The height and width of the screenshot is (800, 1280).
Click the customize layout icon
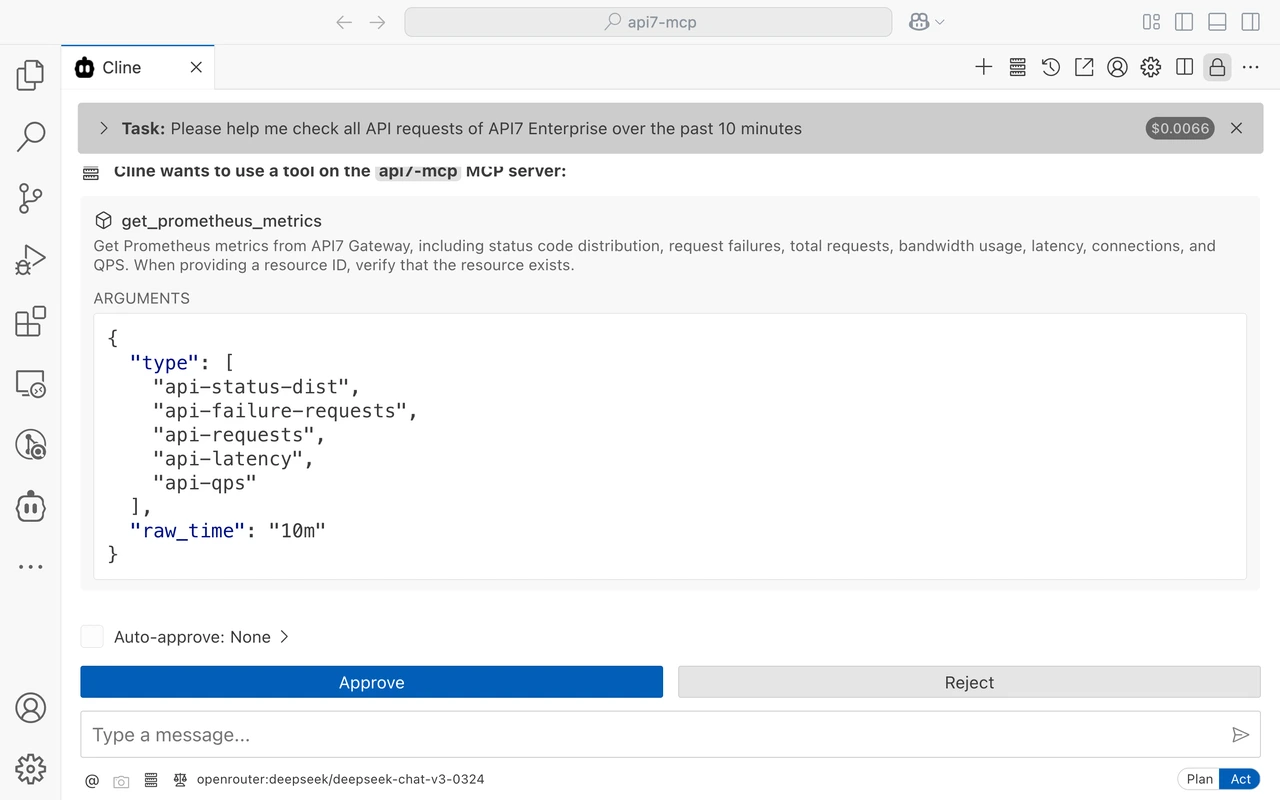[1151, 22]
